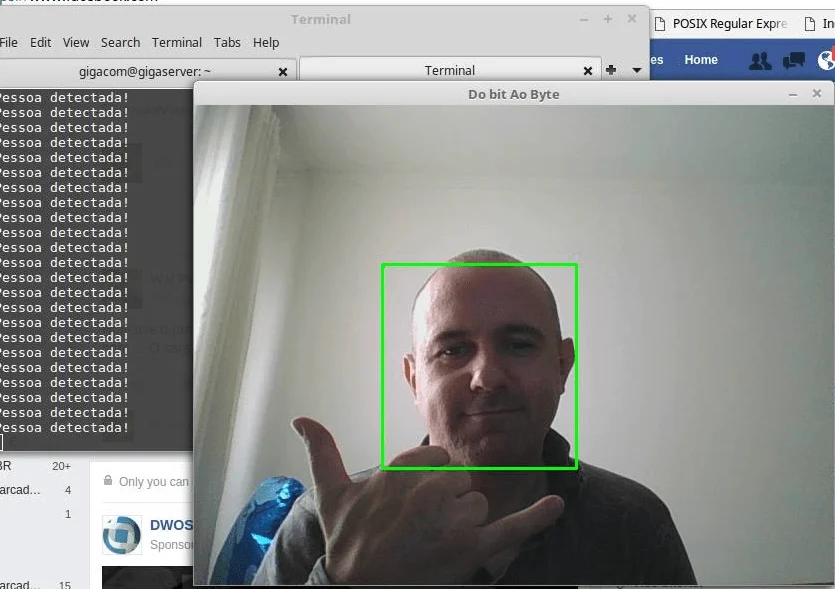Click the Facebook Home link

pyautogui.click(x=701, y=60)
